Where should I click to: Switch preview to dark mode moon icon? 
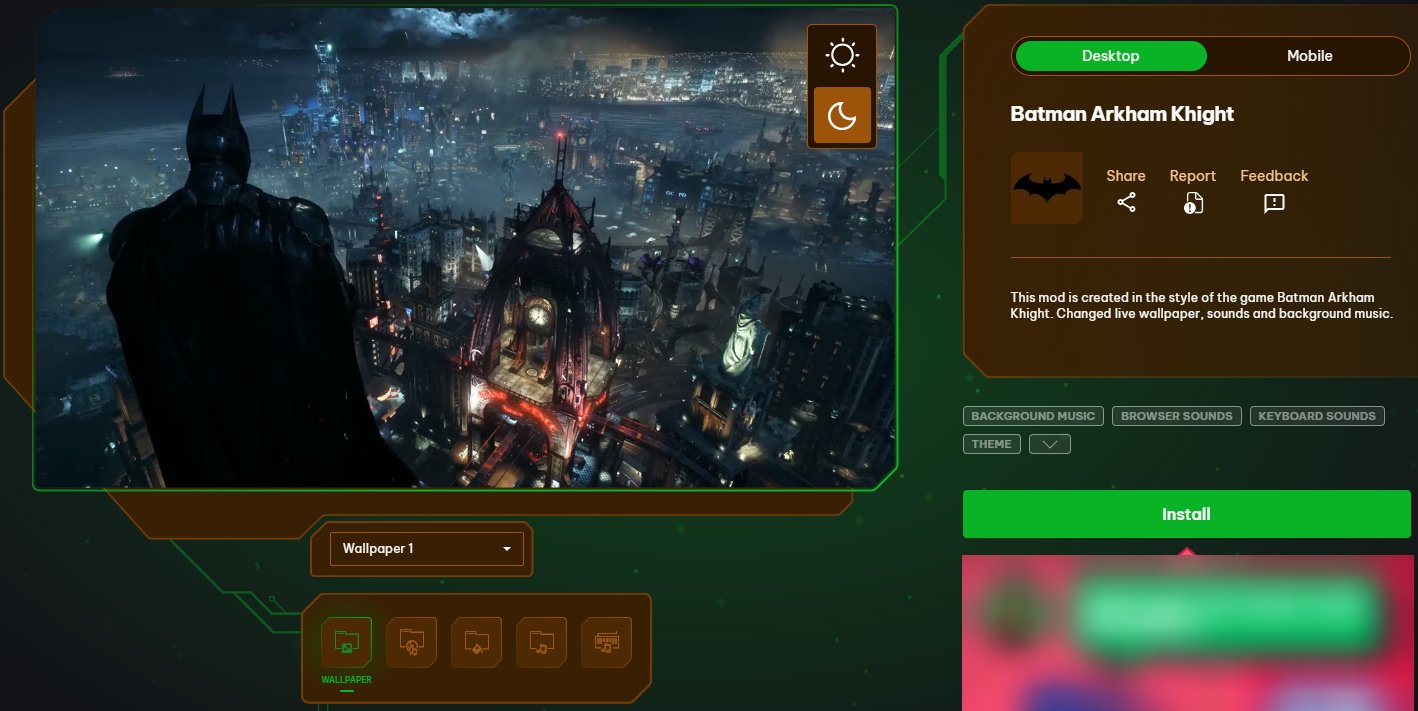click(x=842, y=116)
